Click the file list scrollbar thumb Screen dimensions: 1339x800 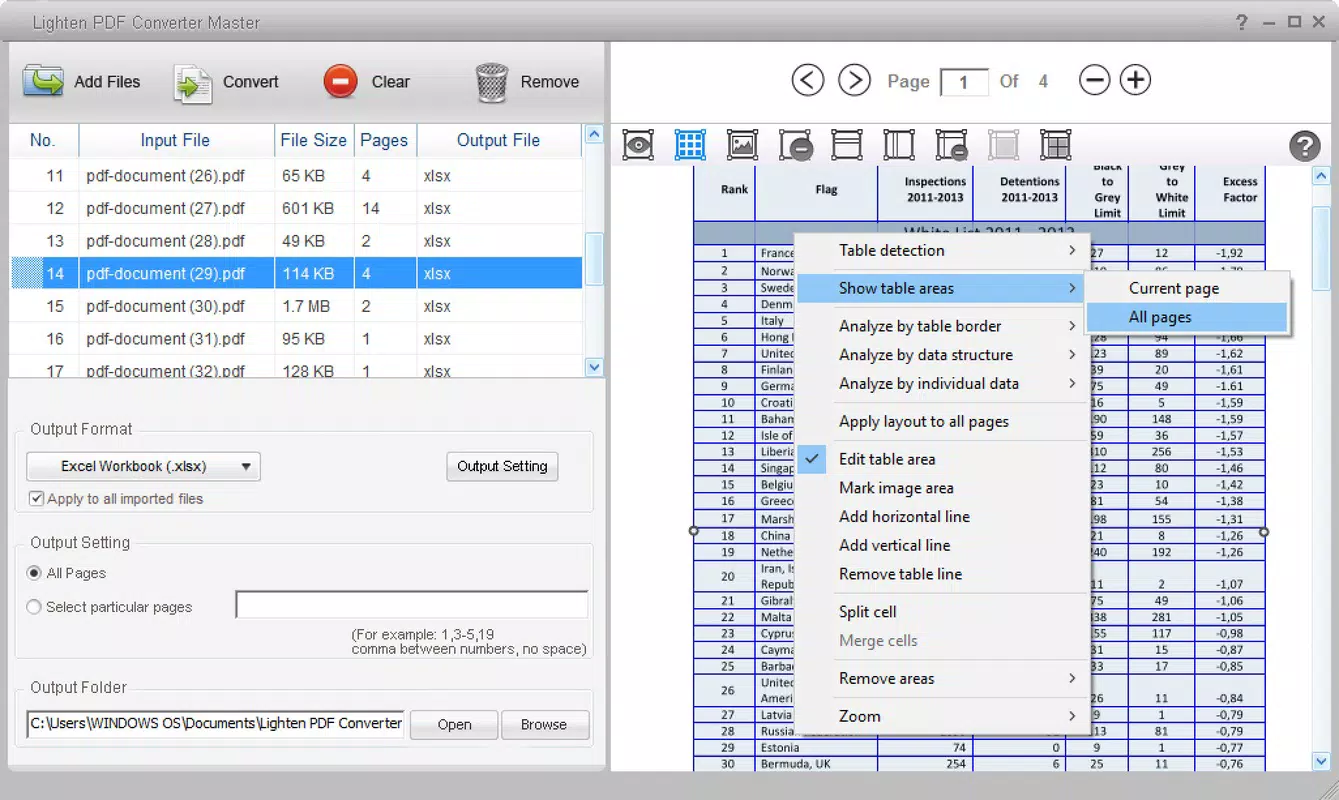(x=594, y=258)
